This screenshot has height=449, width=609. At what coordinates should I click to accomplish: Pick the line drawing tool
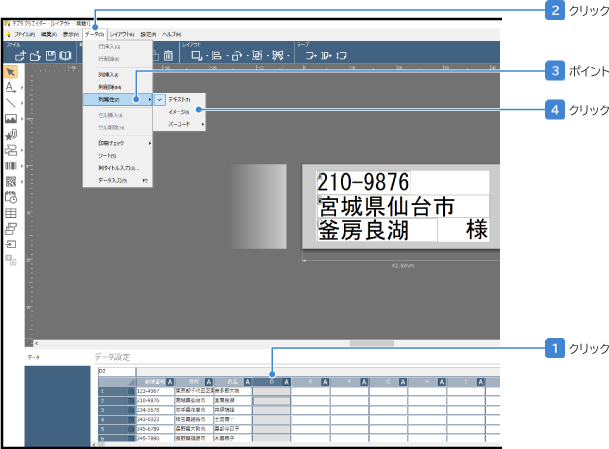point(11,103)
